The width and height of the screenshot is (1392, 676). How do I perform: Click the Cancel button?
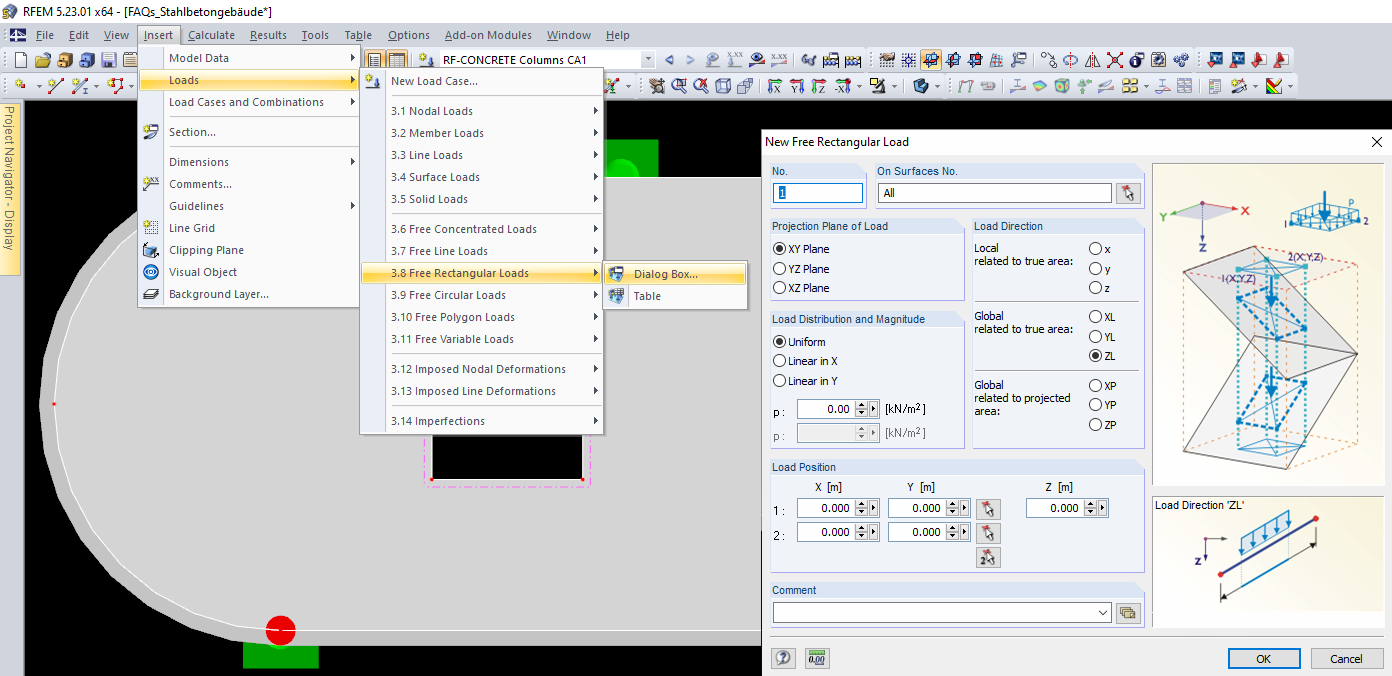(1346, 658)
